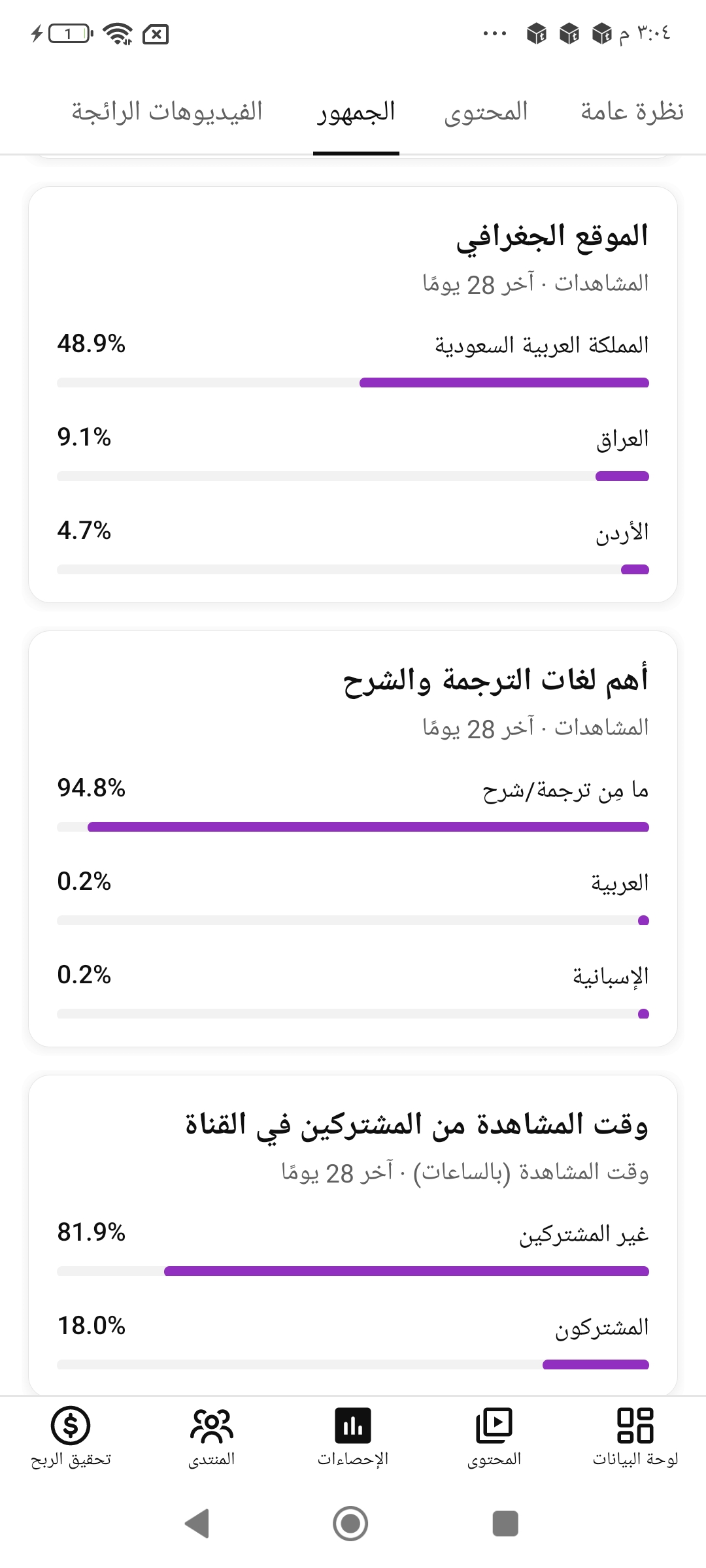This screenshot has width=706, height=1568.
Task: Select the الإحصاءات analytics bar-chart icon
Action: [353, 1426]
